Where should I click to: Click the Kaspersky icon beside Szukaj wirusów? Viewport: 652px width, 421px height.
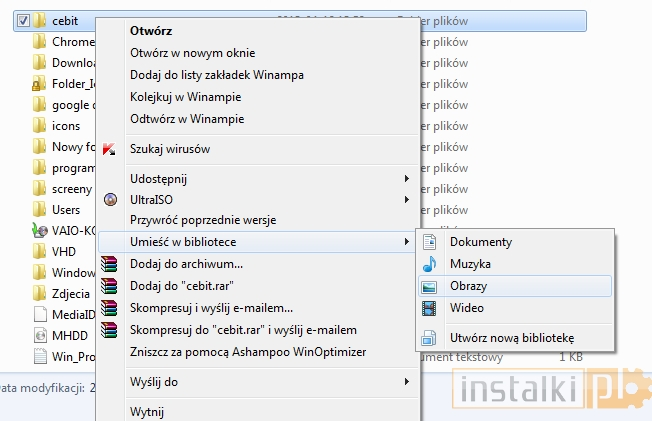click(x=110, y=149)
